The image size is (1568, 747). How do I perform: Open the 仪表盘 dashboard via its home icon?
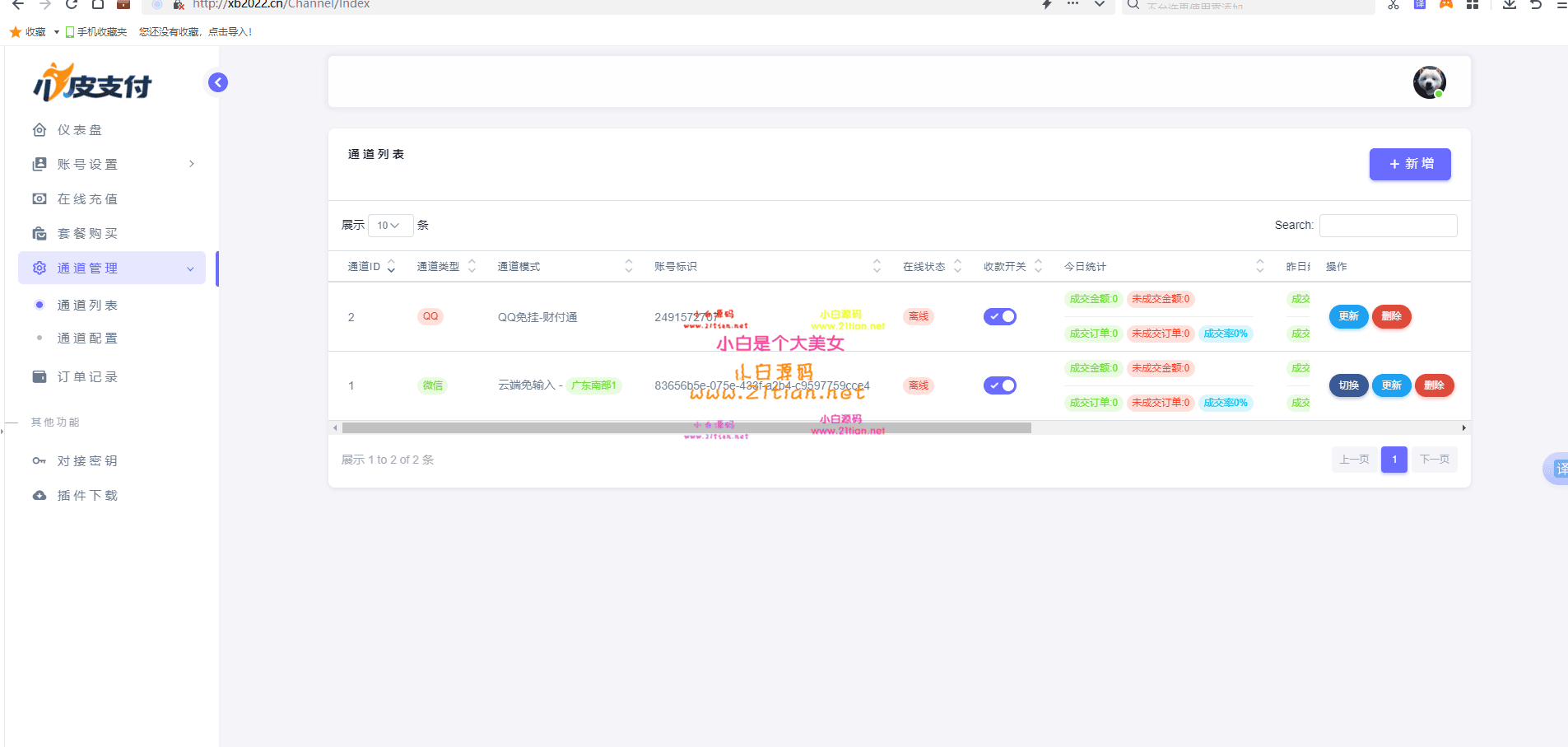[x=39, y=129]
